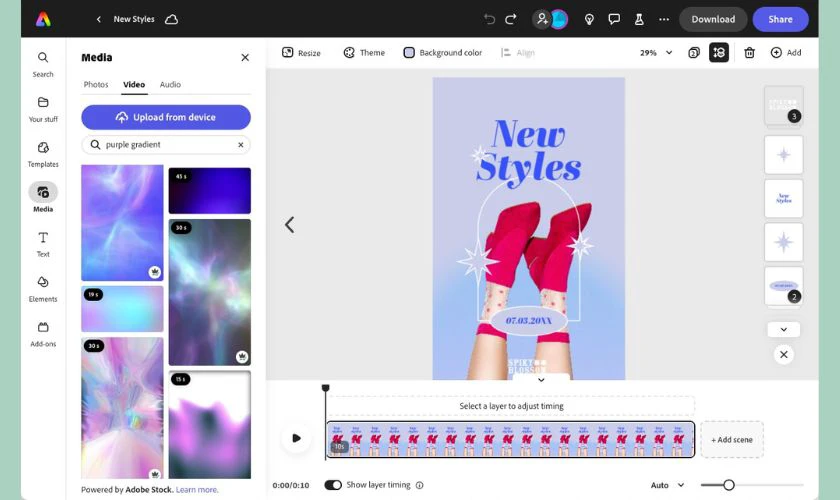Open Search in the left sidebar

(43, 64)
